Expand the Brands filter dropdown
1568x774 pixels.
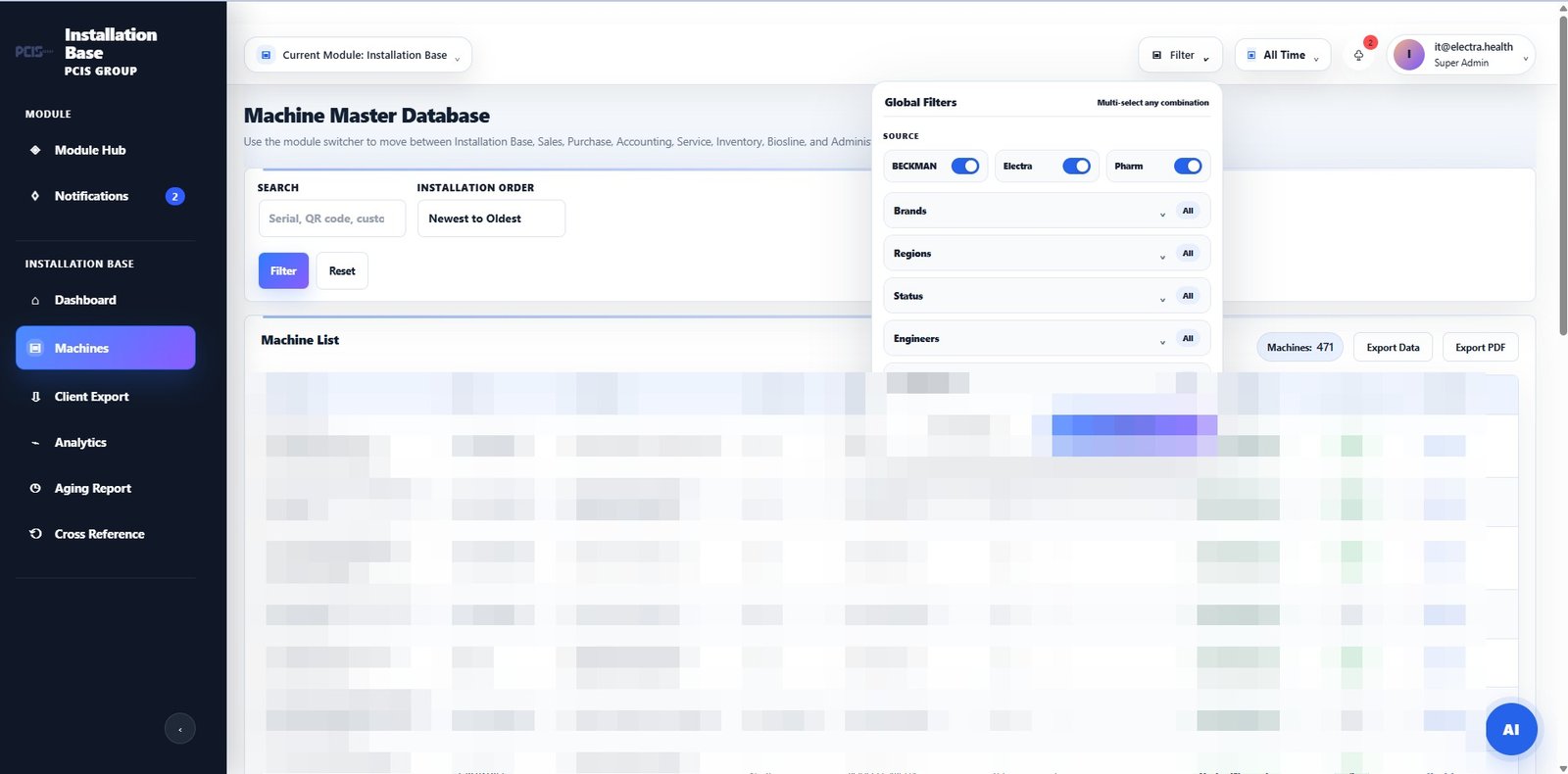[1047, 211]
